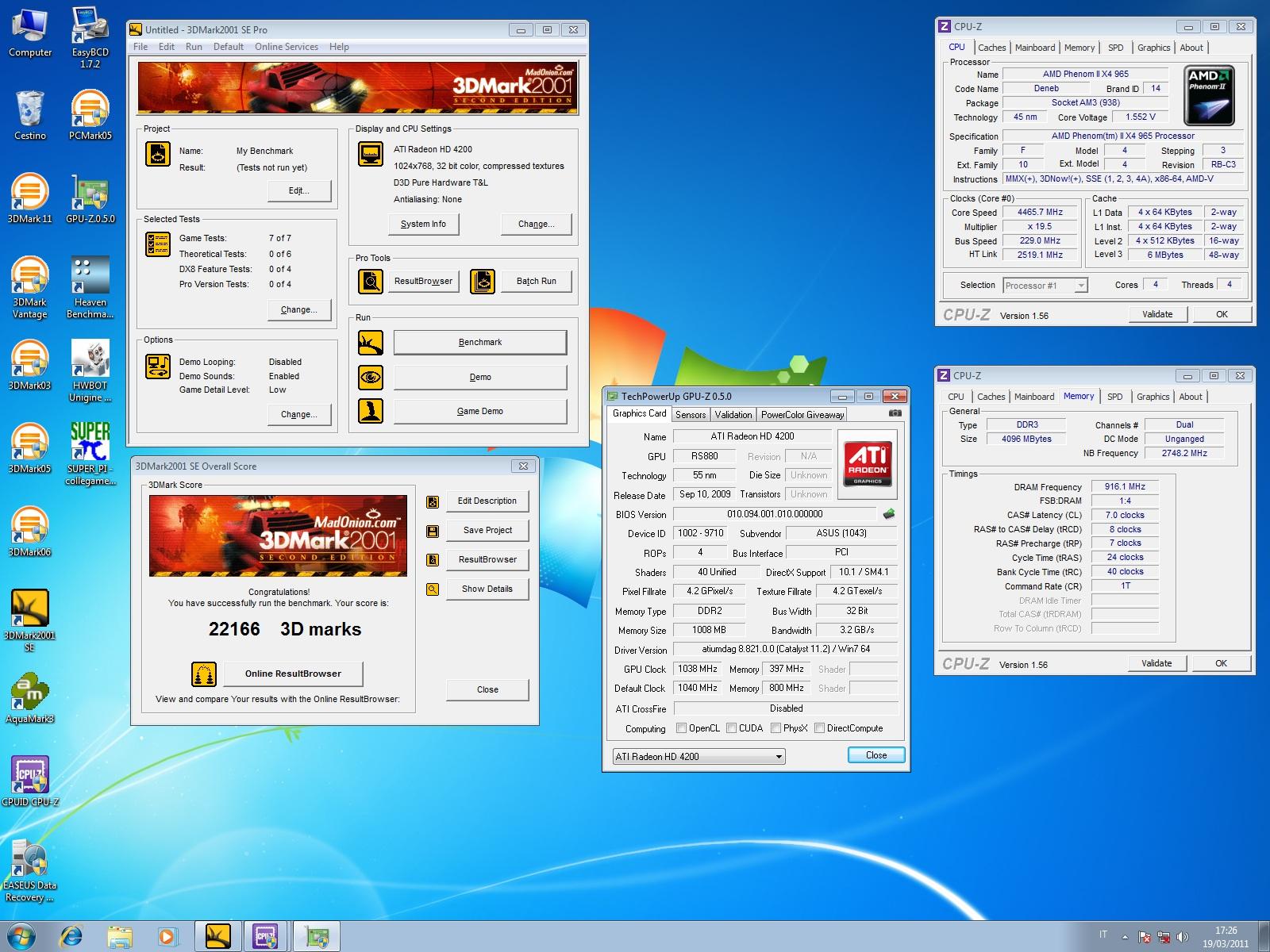Open the Windows Start button

(21, 936)
